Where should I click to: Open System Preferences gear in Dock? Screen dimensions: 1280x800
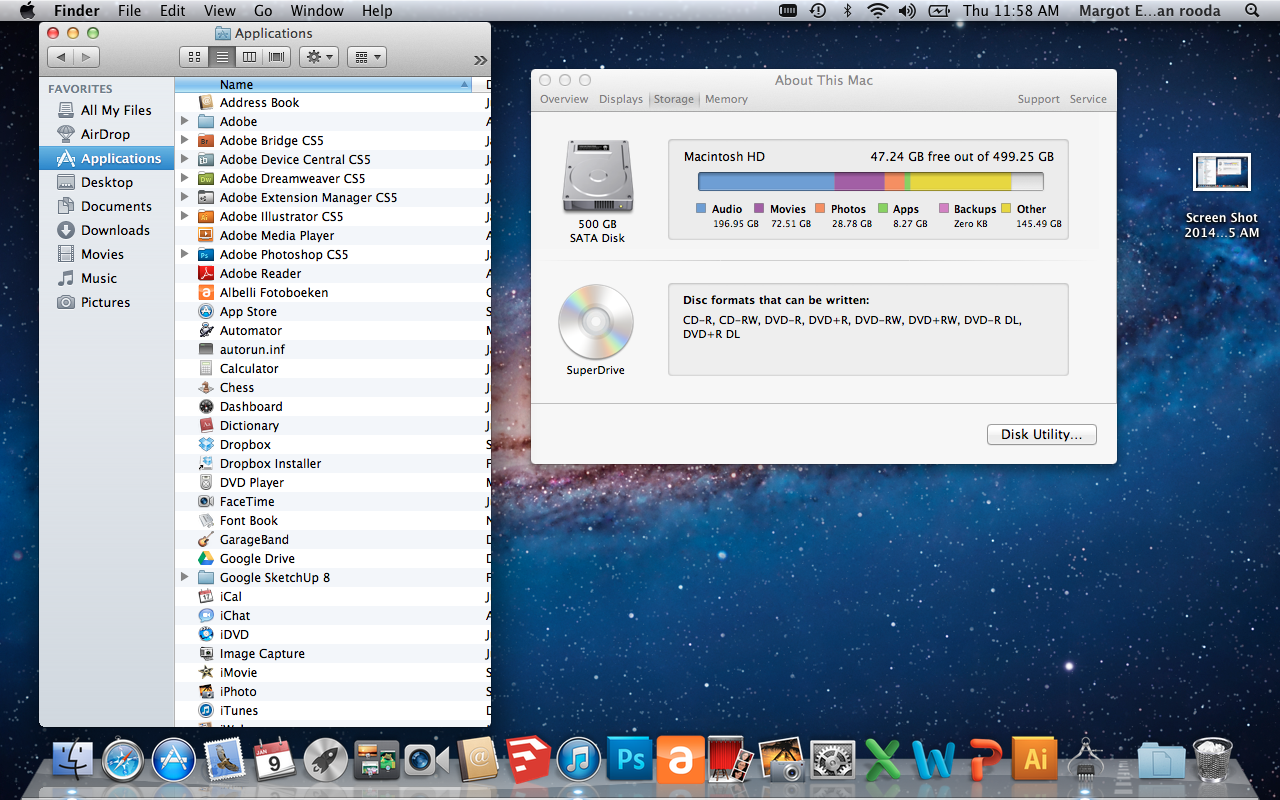point(832,761)
